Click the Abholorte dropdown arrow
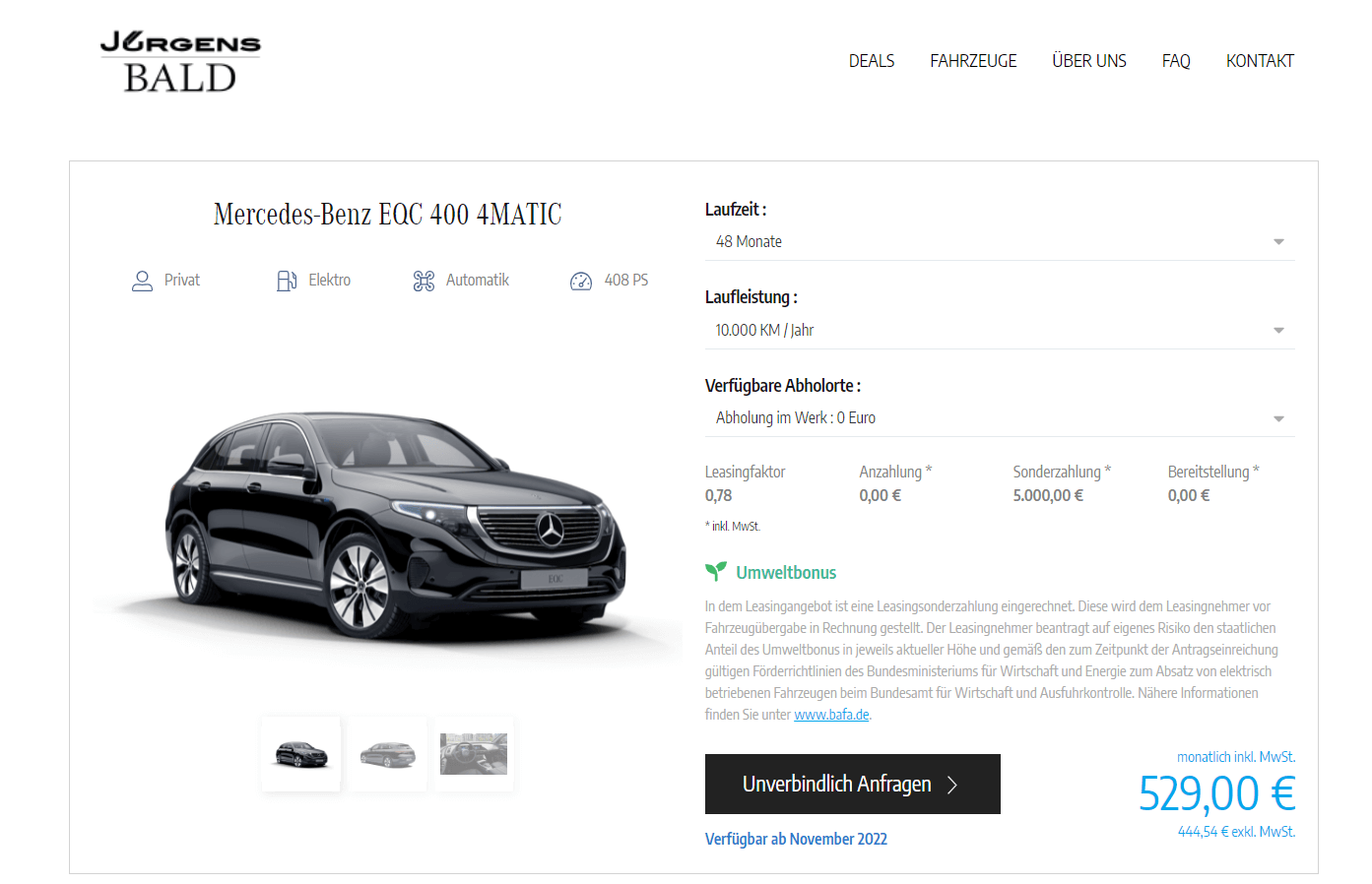 [x=1278, y=418]
